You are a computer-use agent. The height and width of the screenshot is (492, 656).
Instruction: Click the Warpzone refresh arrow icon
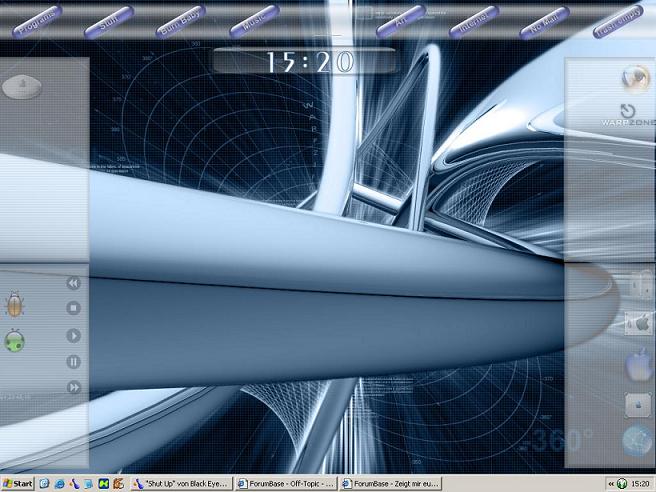[628, 111]
